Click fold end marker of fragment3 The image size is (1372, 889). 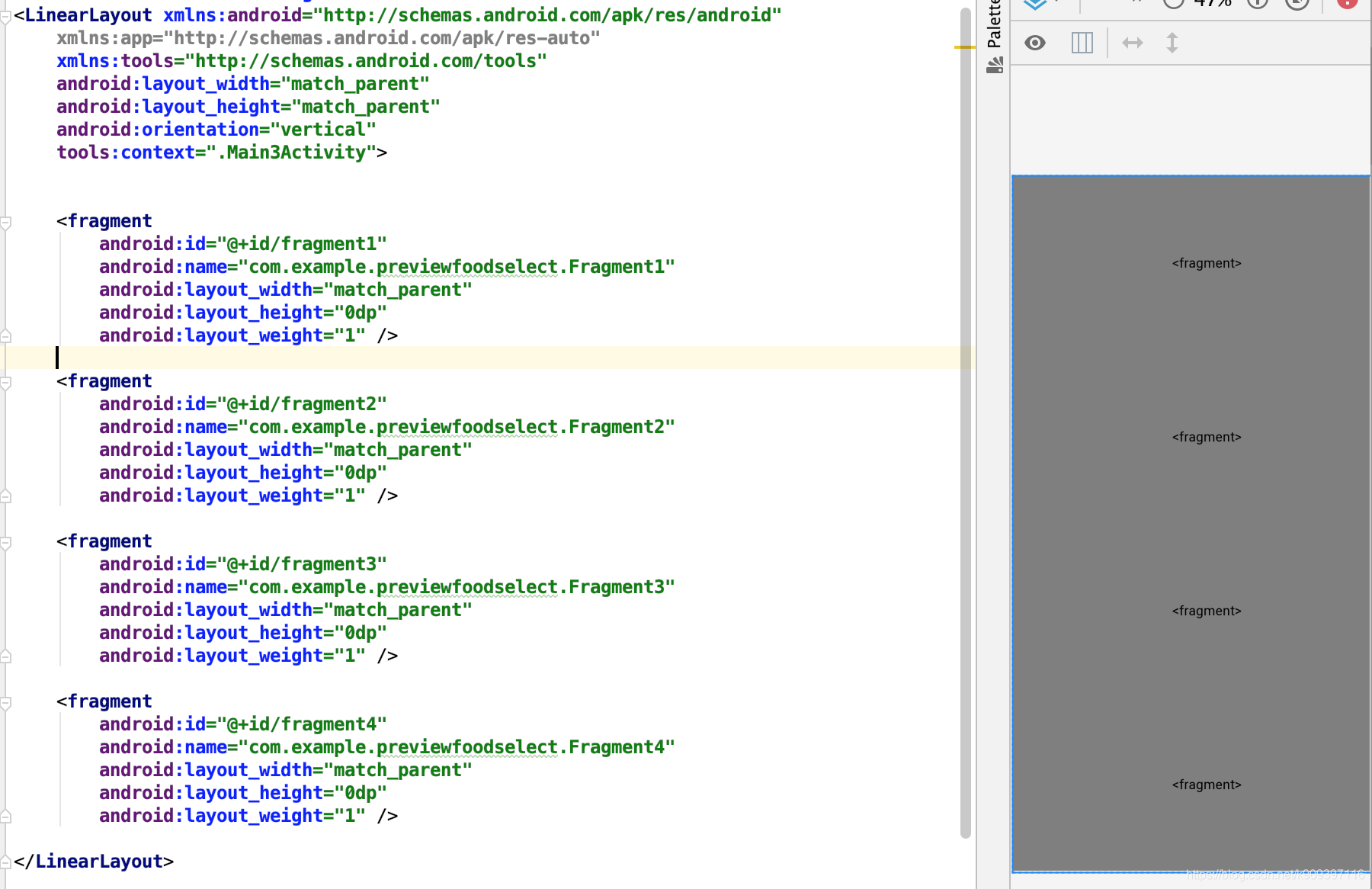pyautogui.click(x=5, y=656)
